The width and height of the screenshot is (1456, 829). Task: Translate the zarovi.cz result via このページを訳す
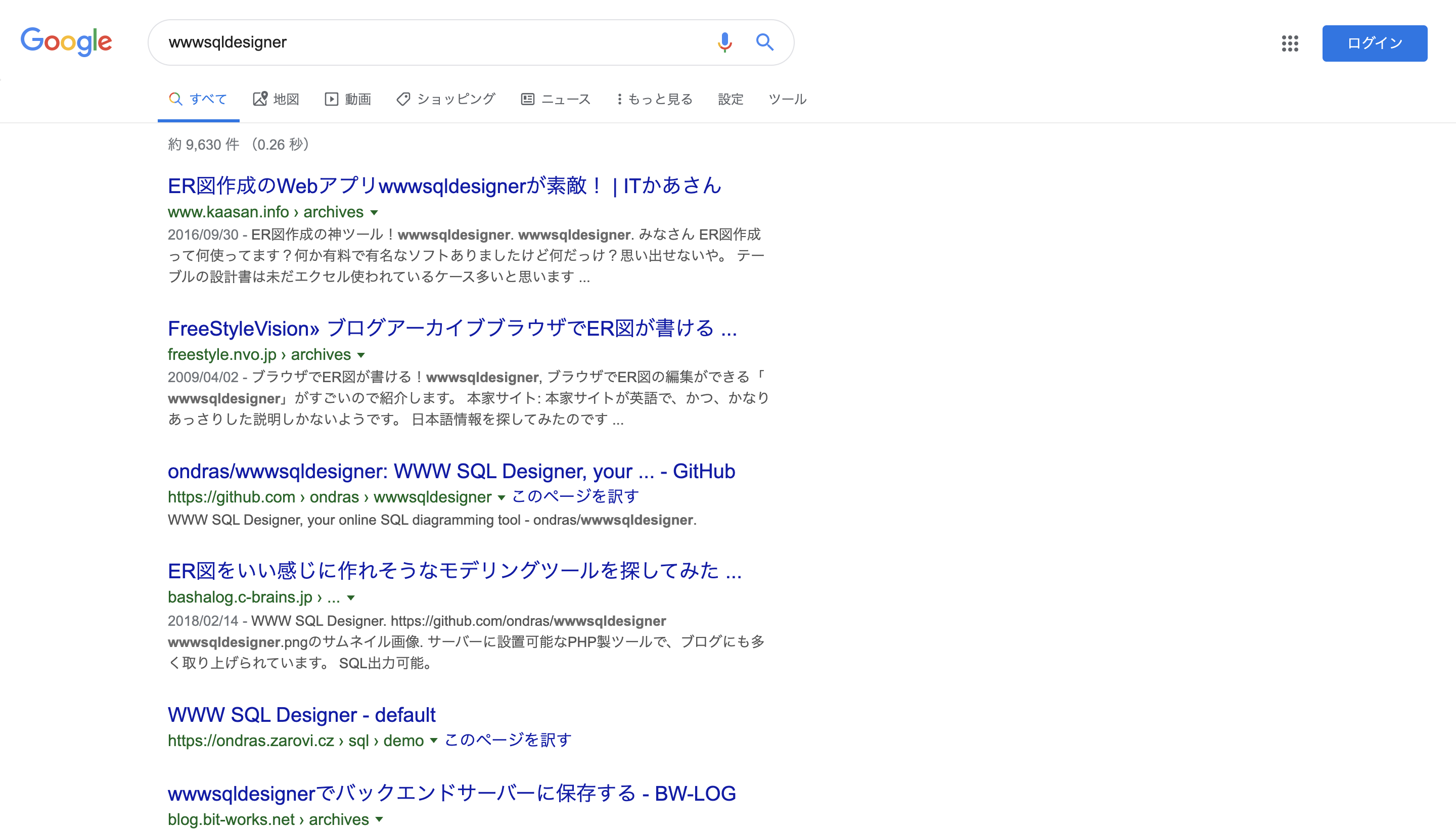click(x=508, y=740)
